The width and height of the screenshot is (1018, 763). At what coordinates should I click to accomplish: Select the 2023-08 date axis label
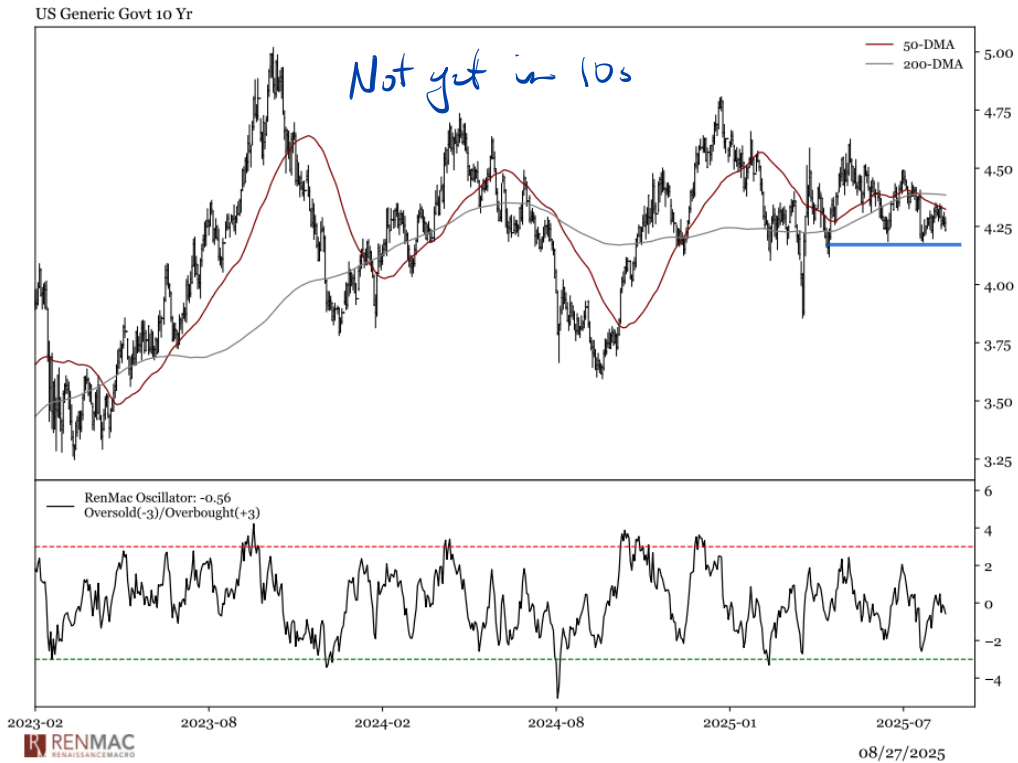210,720
